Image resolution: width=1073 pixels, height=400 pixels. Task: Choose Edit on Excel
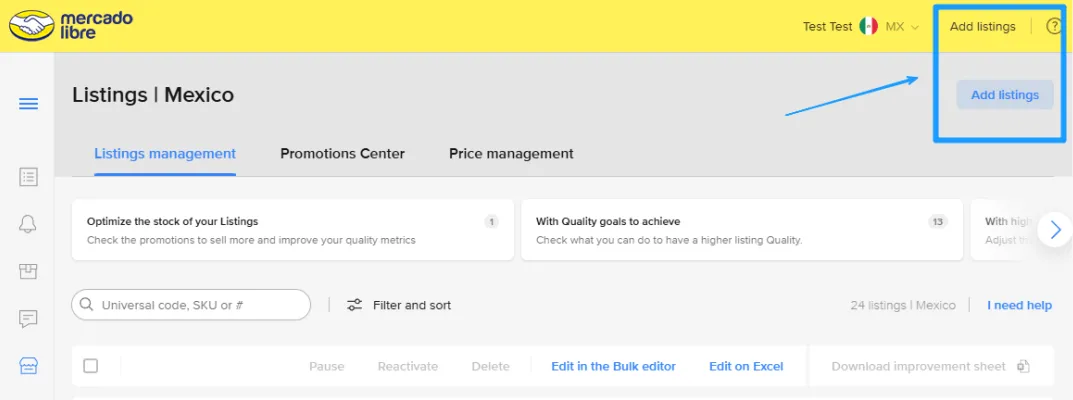[746, 366]
